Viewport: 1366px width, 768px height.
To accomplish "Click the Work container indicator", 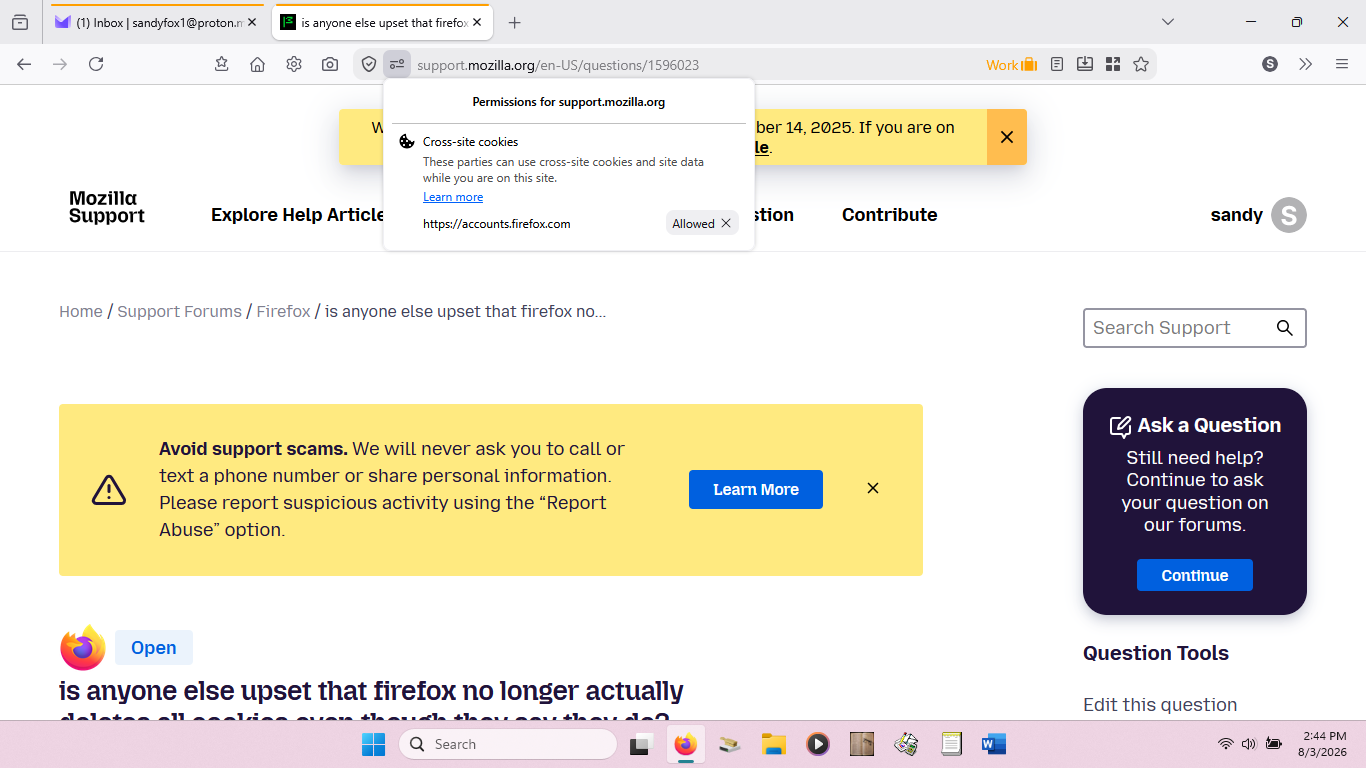I will tap(1012, 65).
